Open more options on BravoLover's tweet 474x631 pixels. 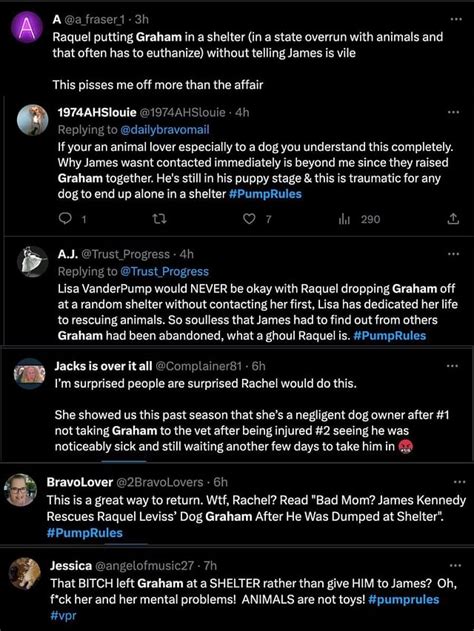click(460, 482)
